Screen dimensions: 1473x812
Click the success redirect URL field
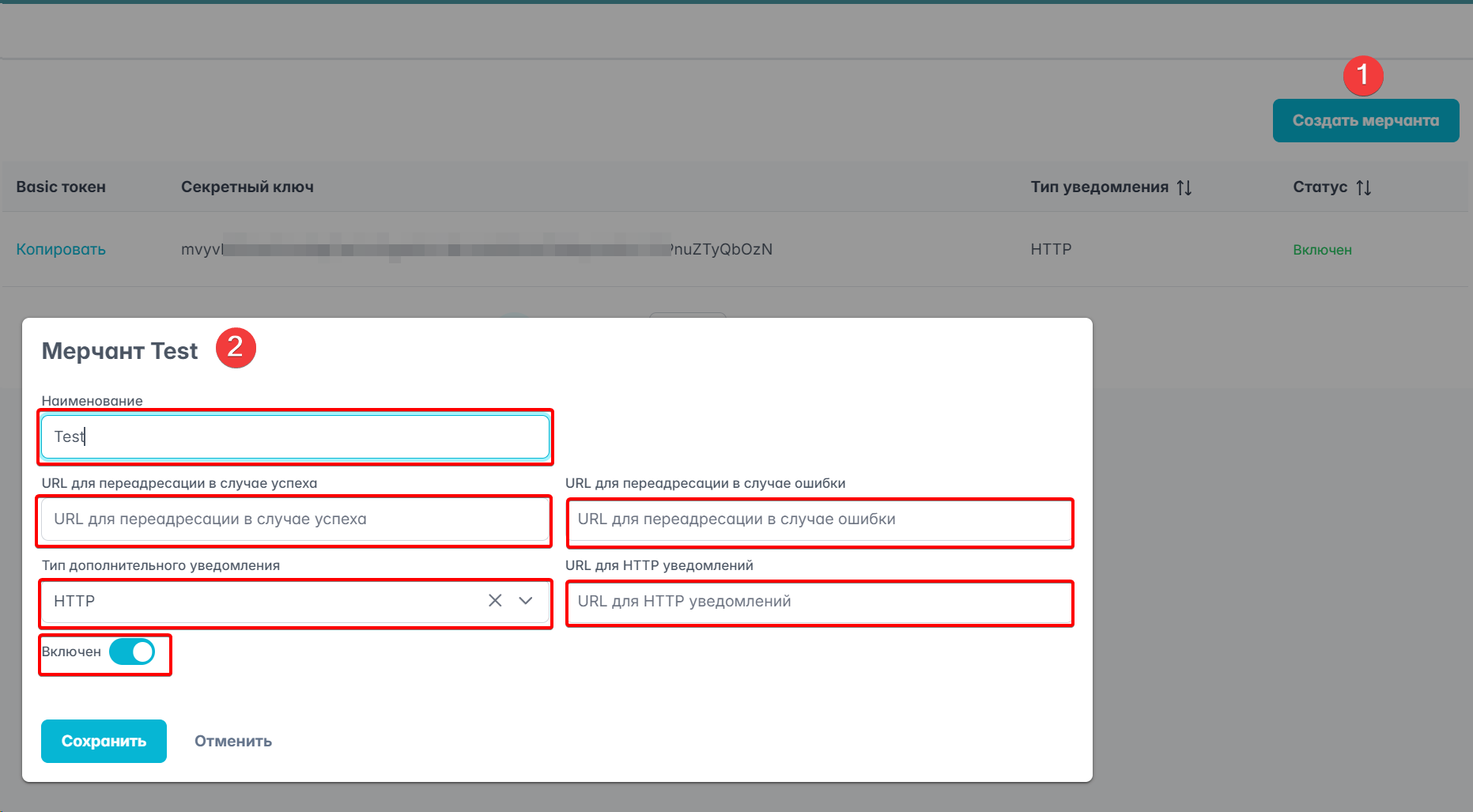(294, 519)
